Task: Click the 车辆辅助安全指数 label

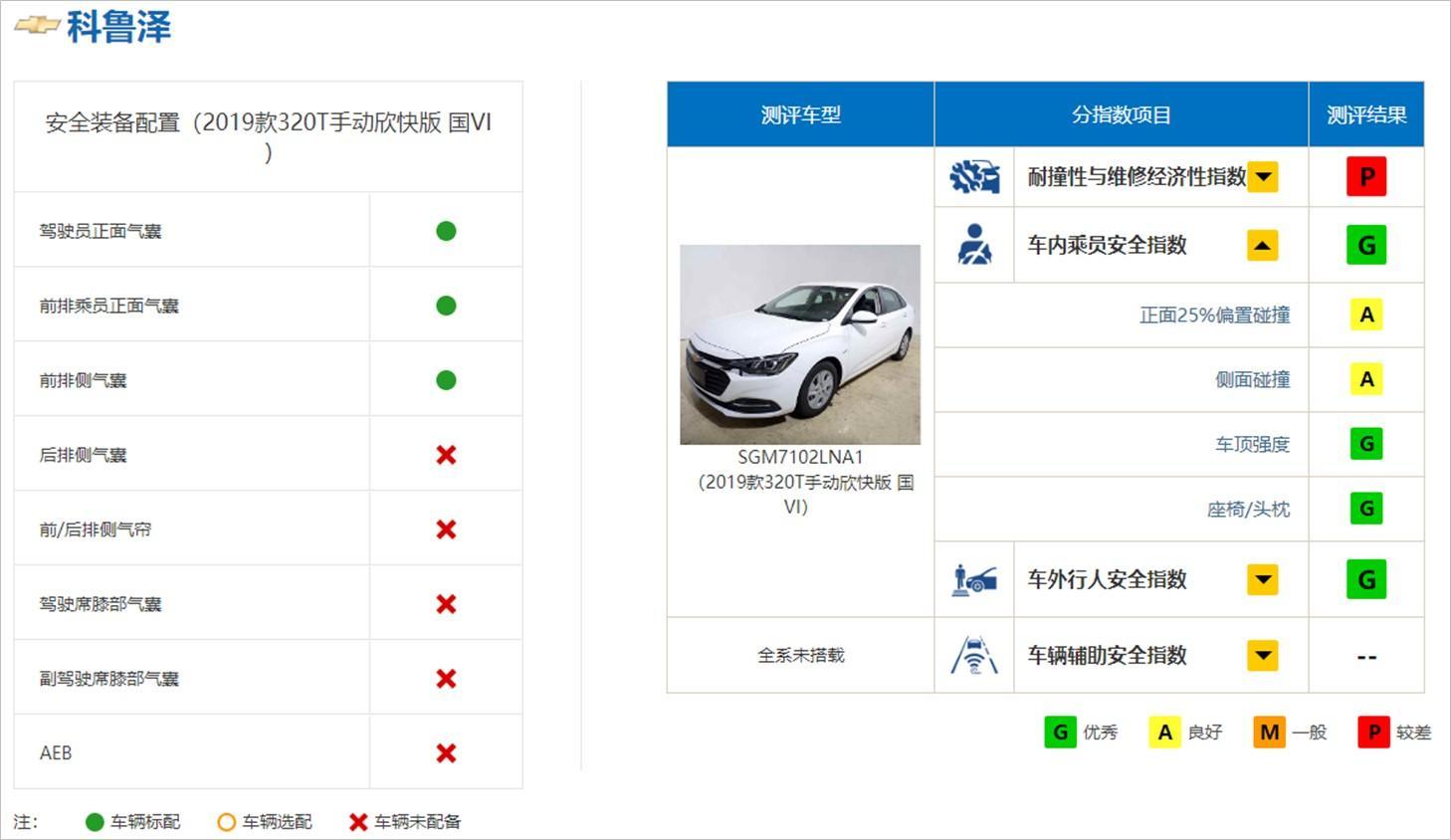Action: coord(1107,655)
